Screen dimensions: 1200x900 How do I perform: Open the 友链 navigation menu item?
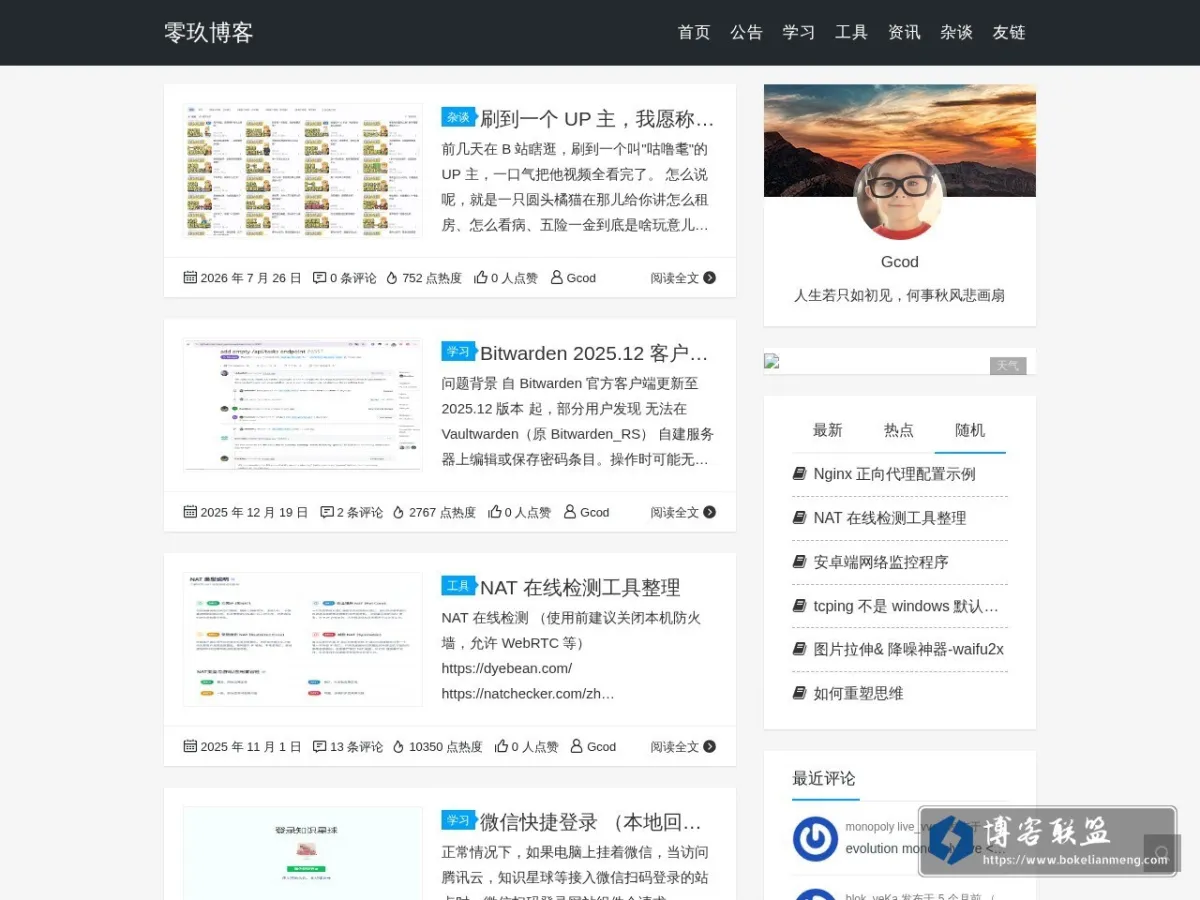[1009, 32]
